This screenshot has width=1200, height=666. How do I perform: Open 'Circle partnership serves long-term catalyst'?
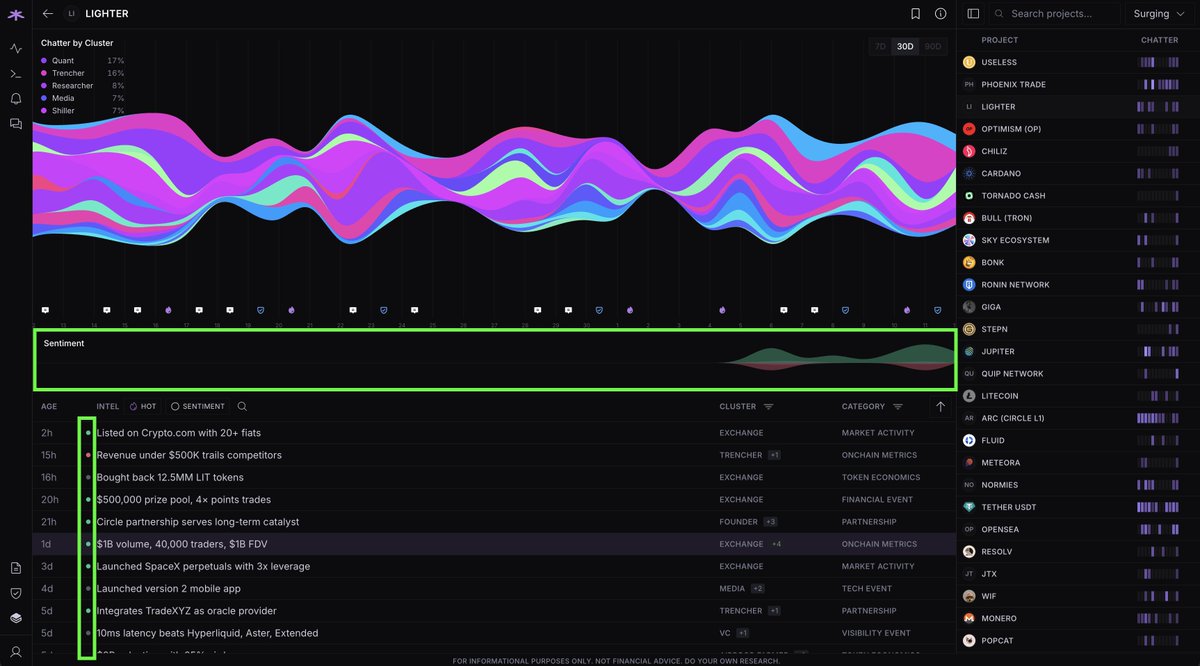[x=198, y=522]
